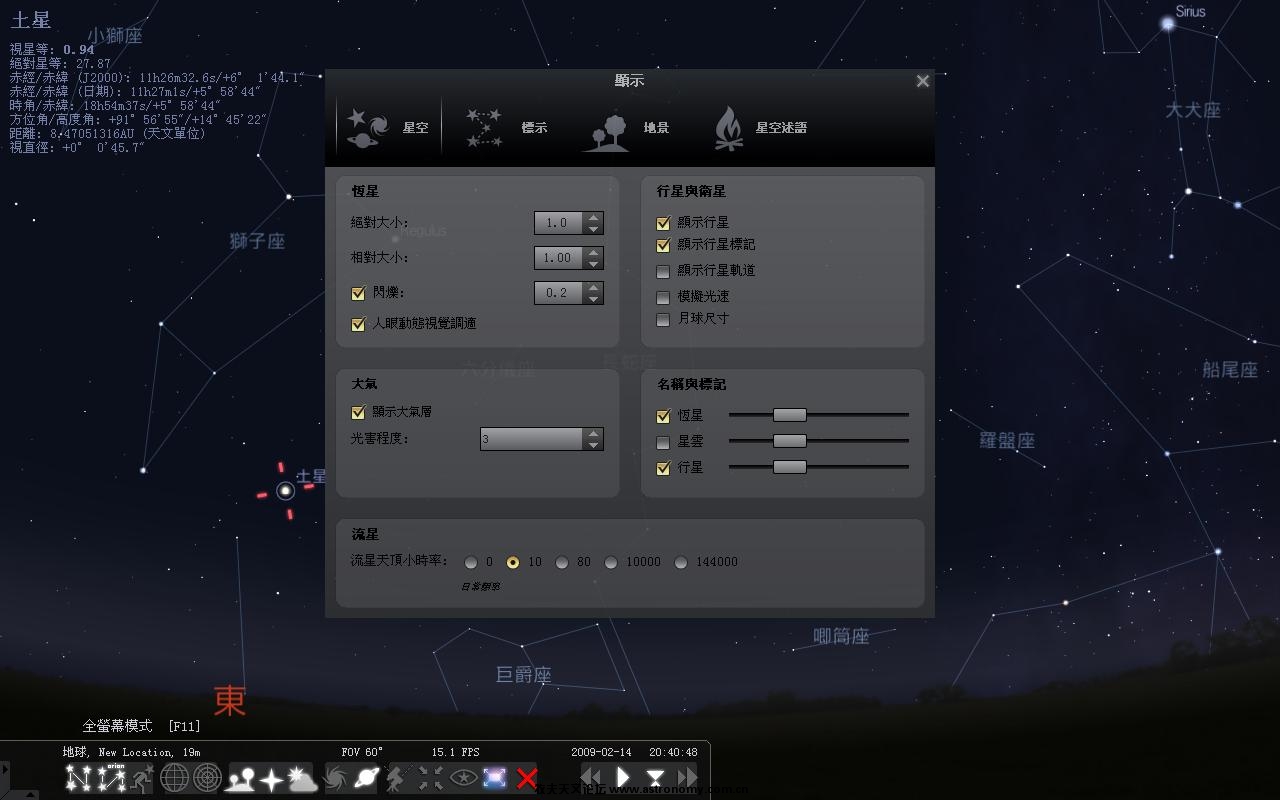The width and height of the screenshot is (1280, 800).
Task: Decrease 閃爍 value with down arrow
Action: (x=593, y=299)
